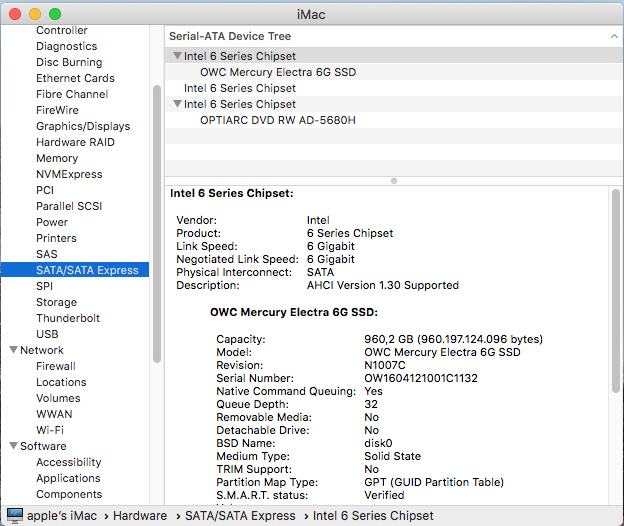Image resolution: width=624 pixels, height=526 pixels.
Task: Select Thunderbolt in the hardware list
Action: pyautogui.click(x=68, y=318)
